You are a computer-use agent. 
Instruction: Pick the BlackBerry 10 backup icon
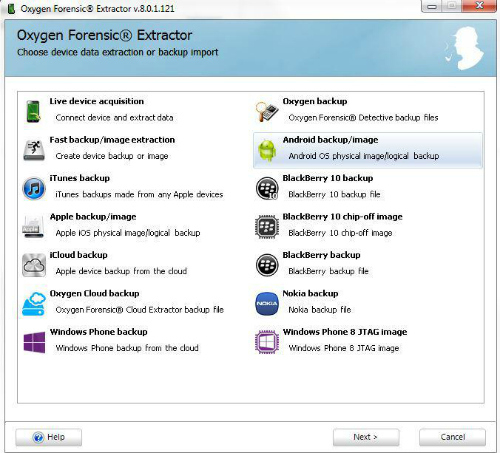pyautogui.click(x=267, y=188)
